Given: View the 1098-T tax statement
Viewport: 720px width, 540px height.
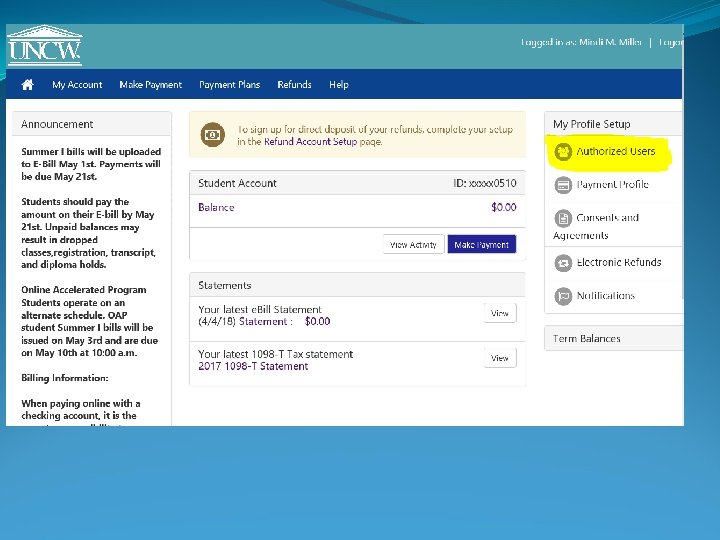Looking at the screenshot, I should (x=500, y=358).
